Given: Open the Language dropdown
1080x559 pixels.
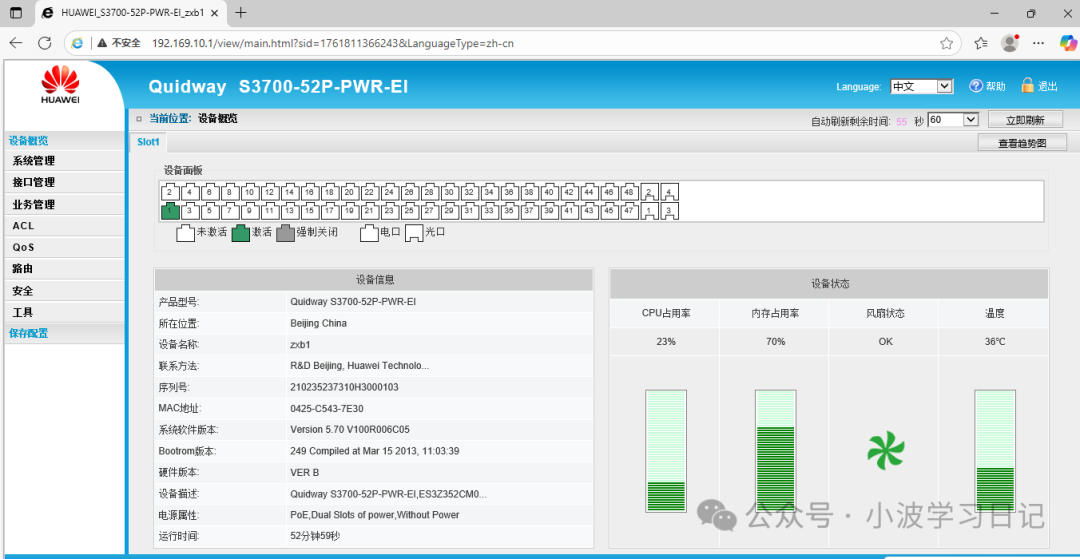Looking at the screenshot, I should point(921,87).
